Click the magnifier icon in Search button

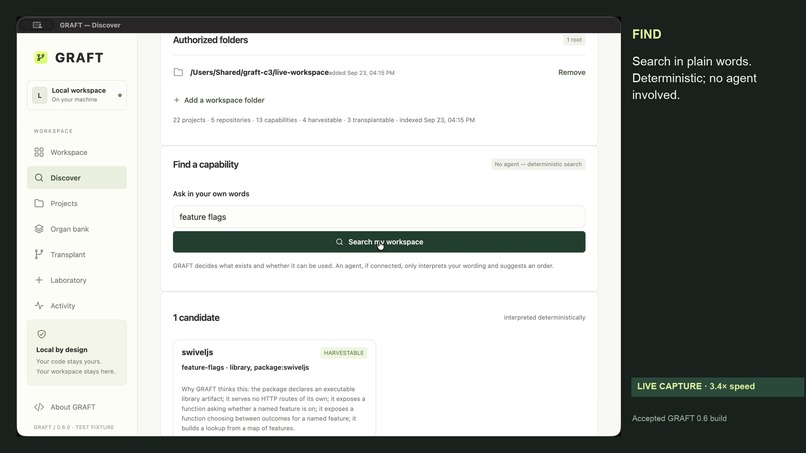coord(339,242)
